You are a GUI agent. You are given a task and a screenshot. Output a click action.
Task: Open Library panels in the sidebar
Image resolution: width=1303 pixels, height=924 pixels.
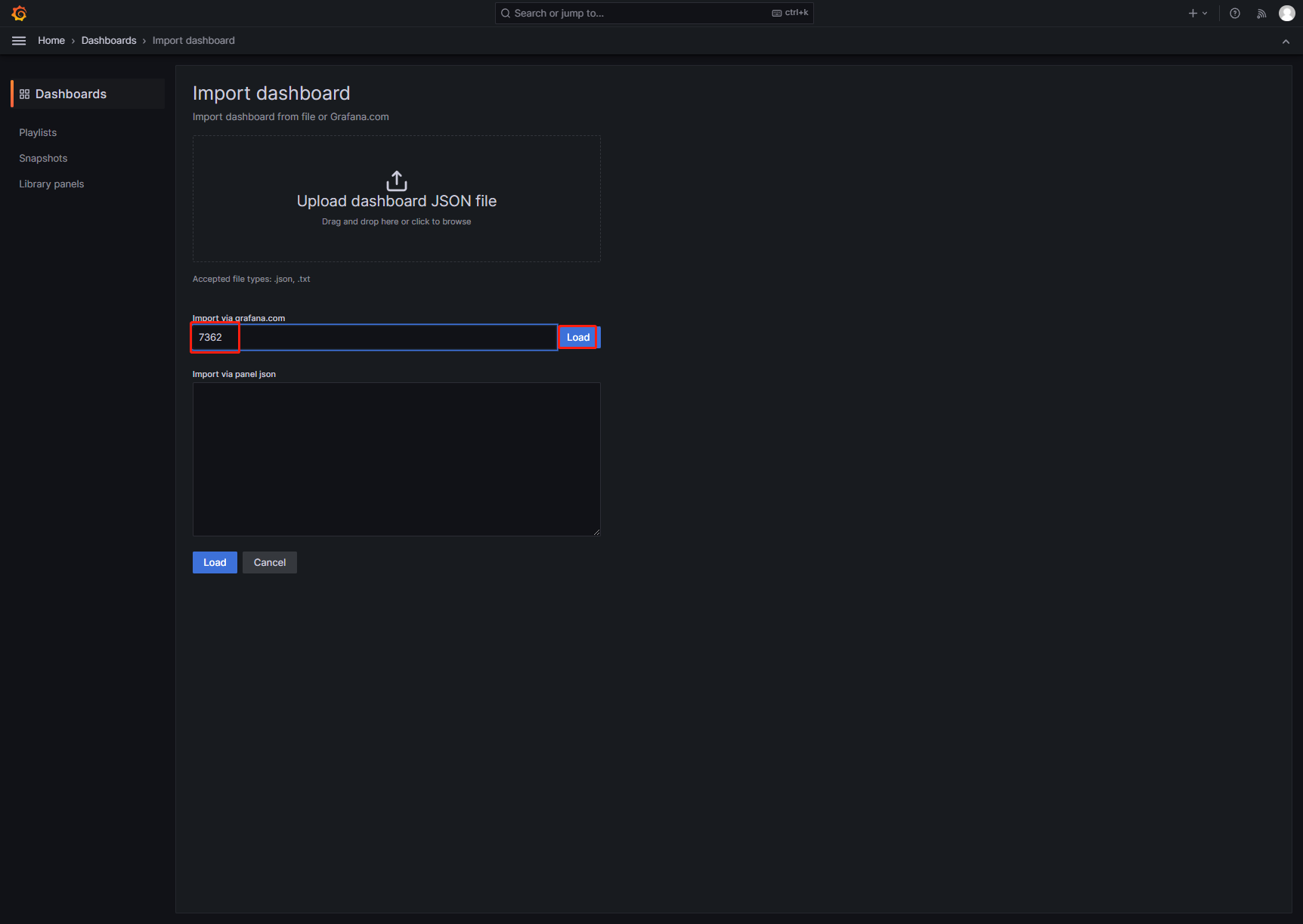coord(51,184)
